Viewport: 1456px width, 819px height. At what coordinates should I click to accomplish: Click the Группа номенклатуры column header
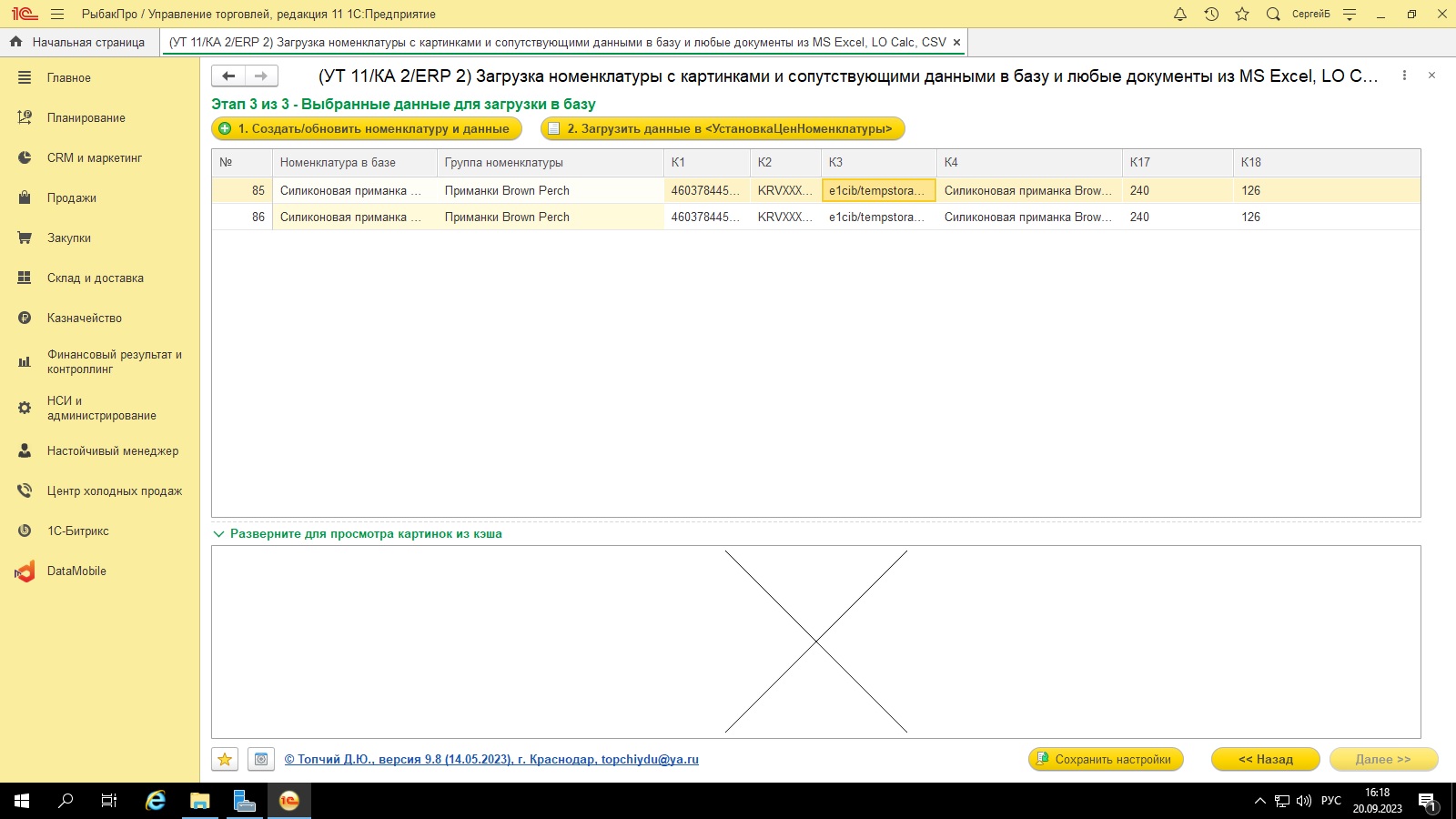click(x=551, y=163)
